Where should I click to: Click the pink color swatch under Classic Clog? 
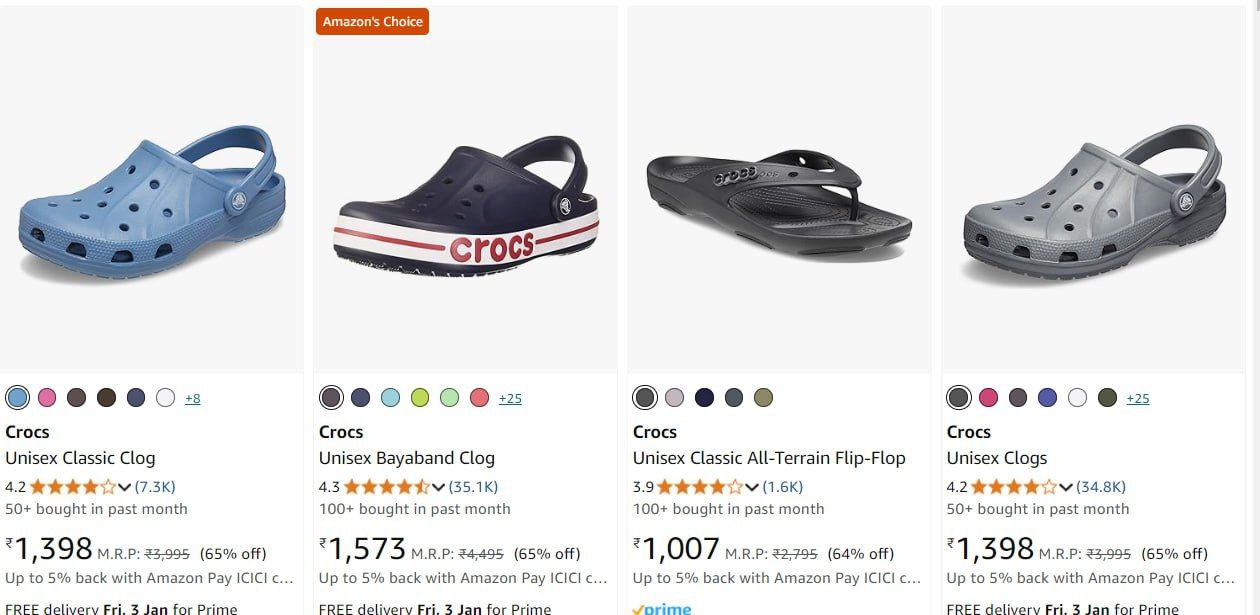click(x=47, y=398)
